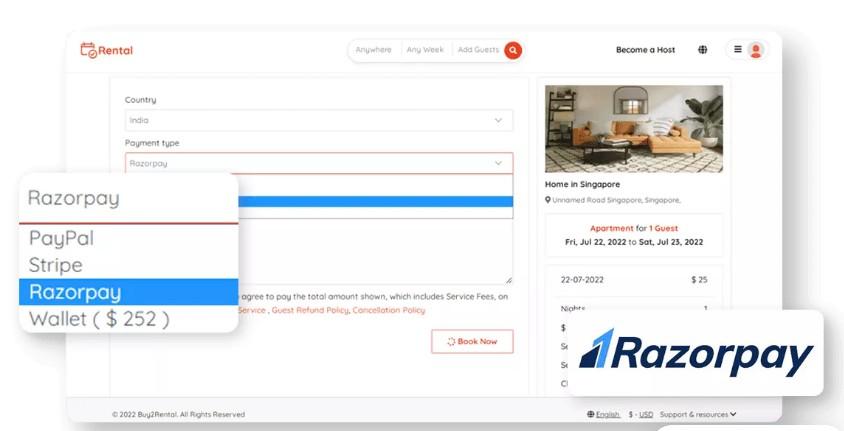Image resolution: width=844 pixels, height=431 pixels.
Task: Click the 2022 Buy2Rental copyright text
Action: [x=178, y=414]
